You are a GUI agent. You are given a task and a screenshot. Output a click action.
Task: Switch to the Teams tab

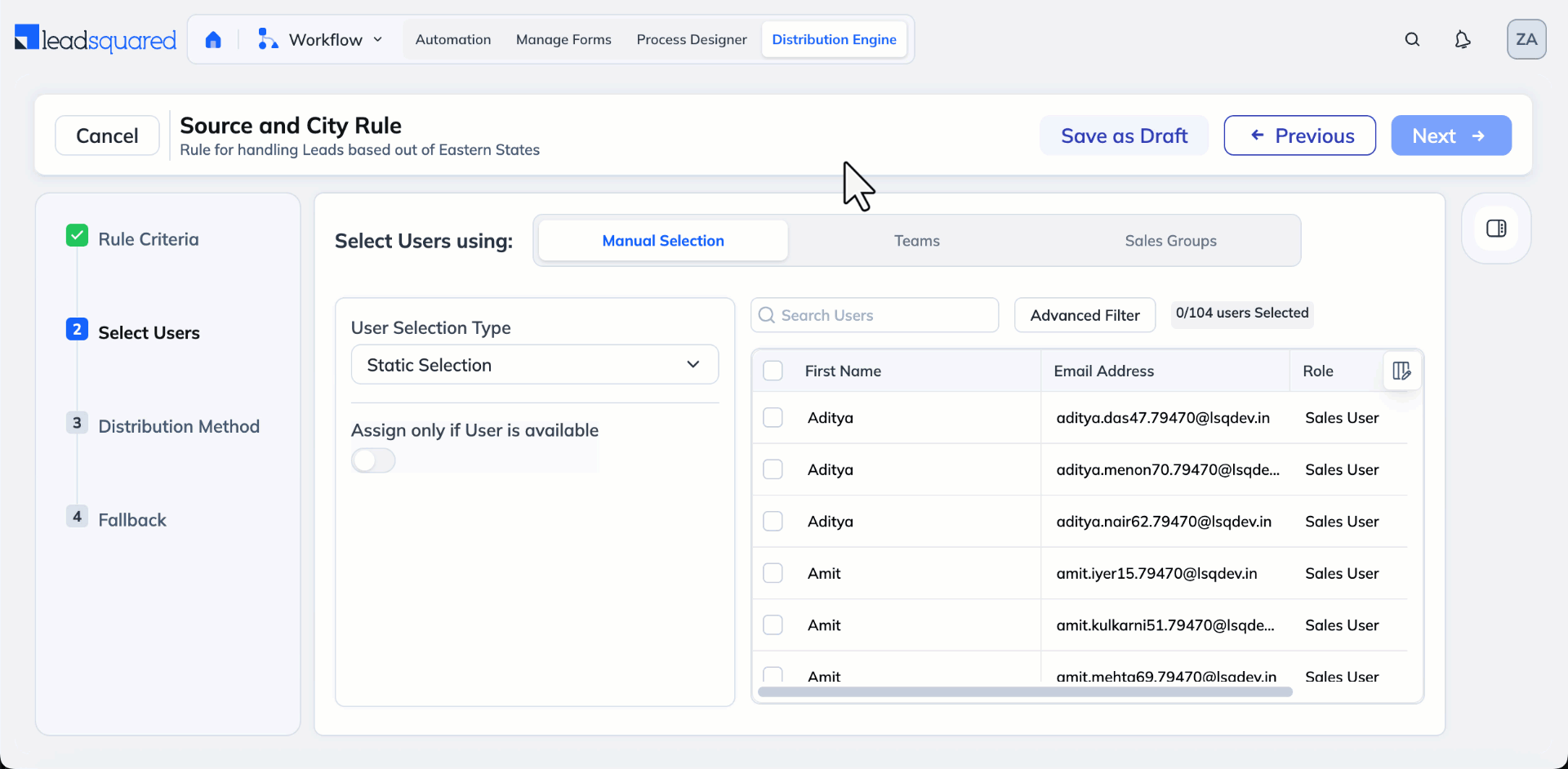(x=917, y=241)
